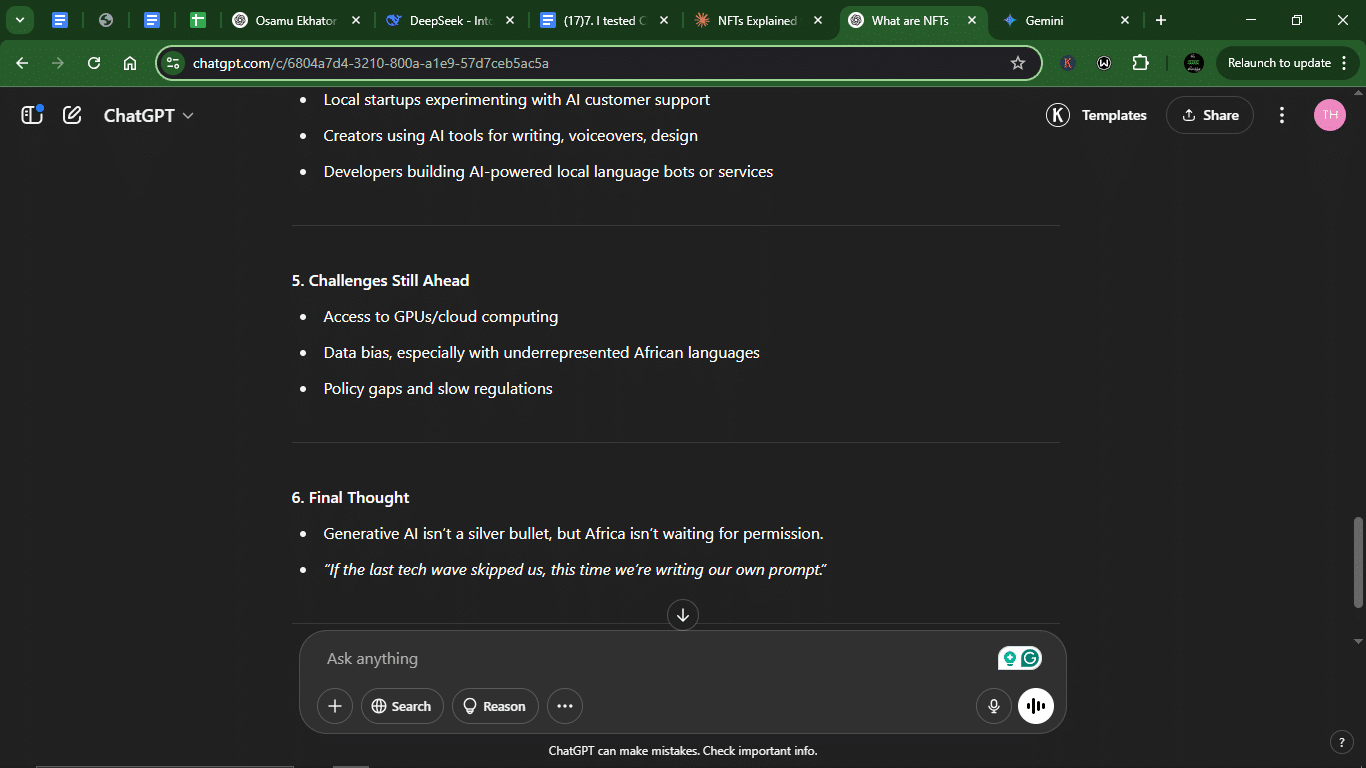Viewport: 1366px width, 768px height.
Task: Click "Creators using AI tools for writing" bullet
Action: point(511,136)
